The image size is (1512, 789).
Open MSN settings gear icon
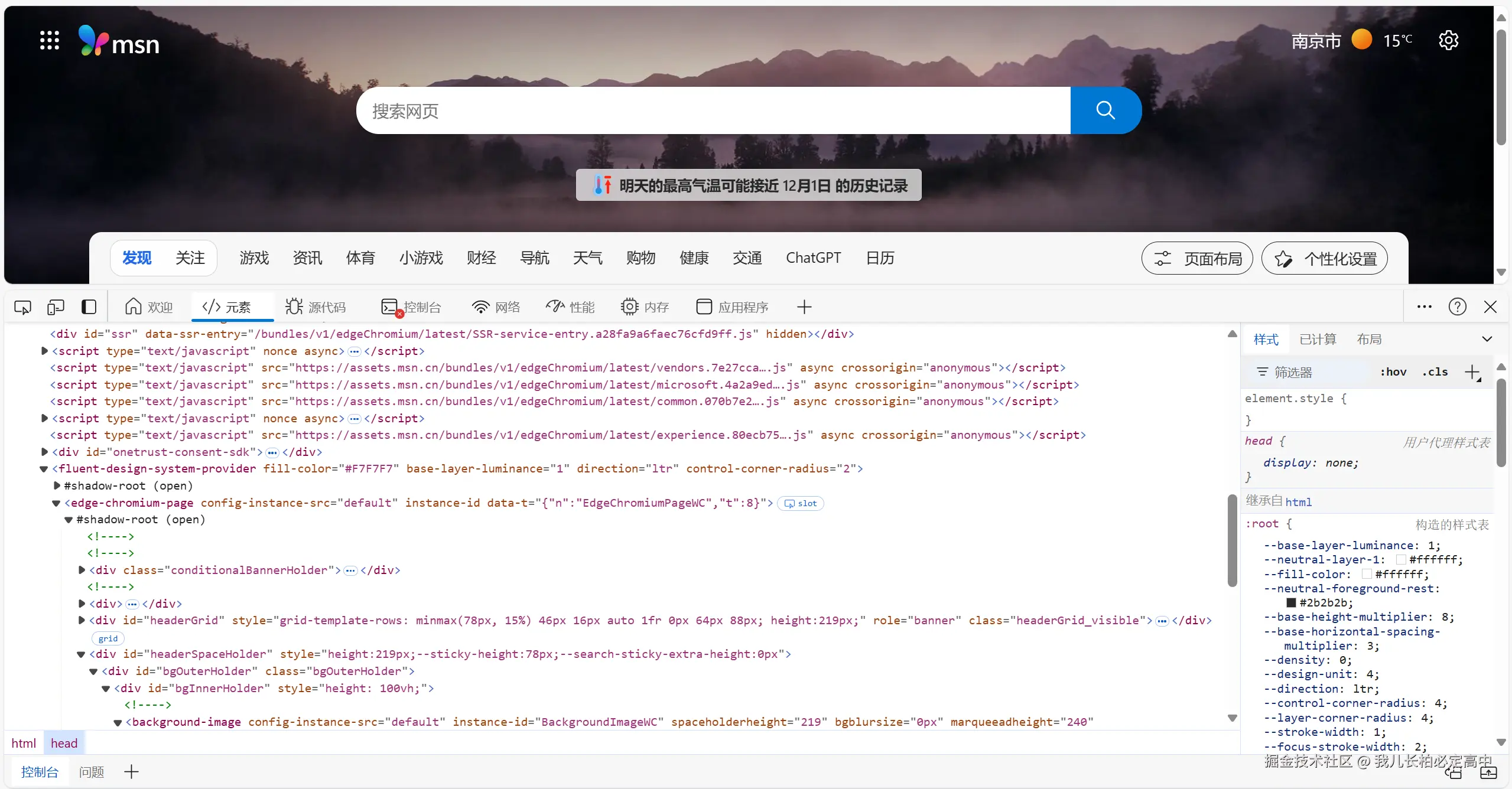pos(1448,40)
